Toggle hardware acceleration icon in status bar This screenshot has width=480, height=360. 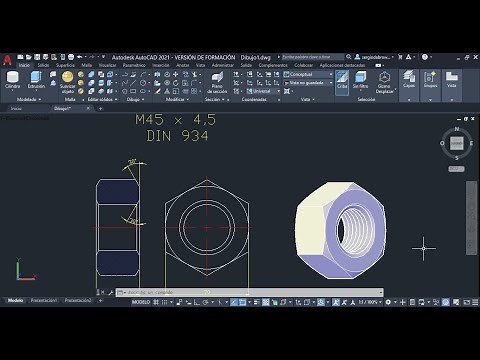[446, 302]
